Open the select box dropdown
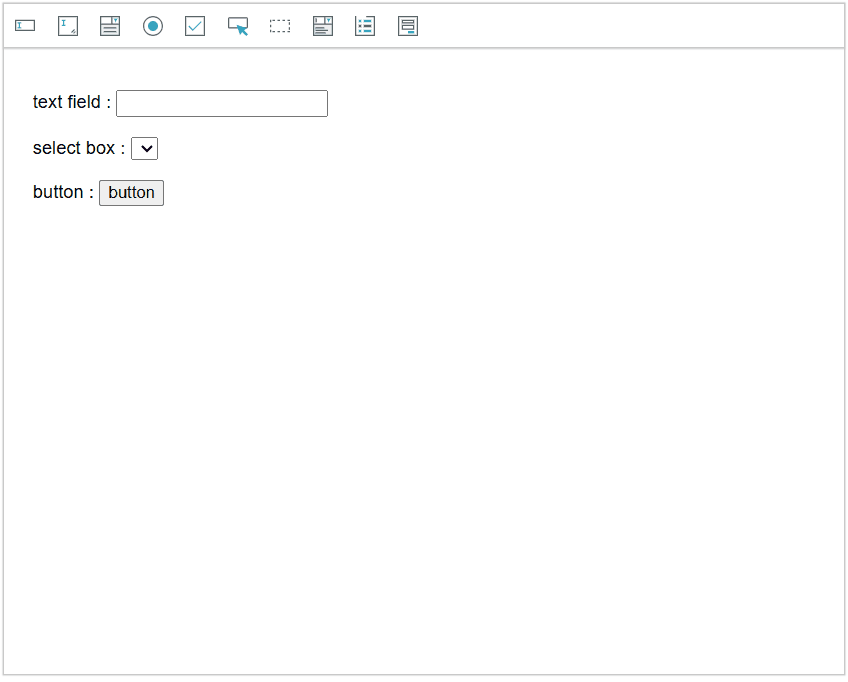848x682 pixels. coord(144,148)
